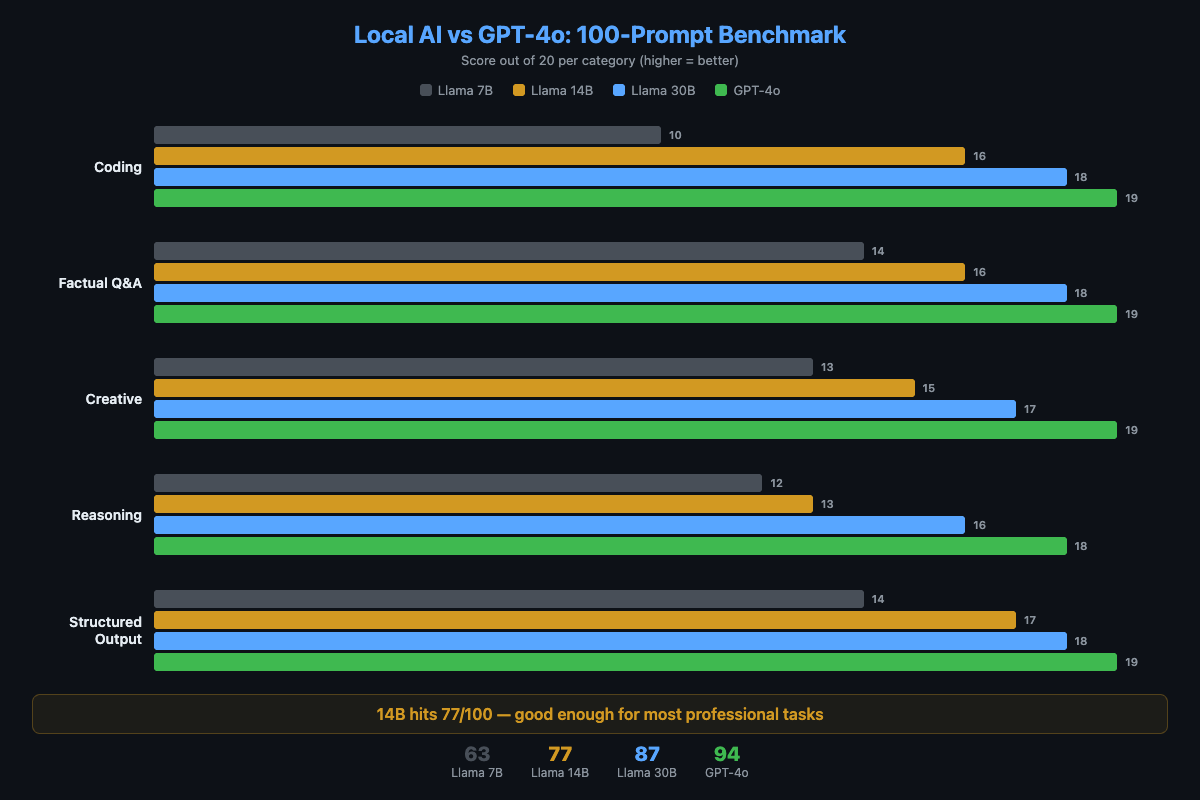Screen dimensions: 1200x800
Task: Click the Llama 7B label under score 63
Action: 477,772
